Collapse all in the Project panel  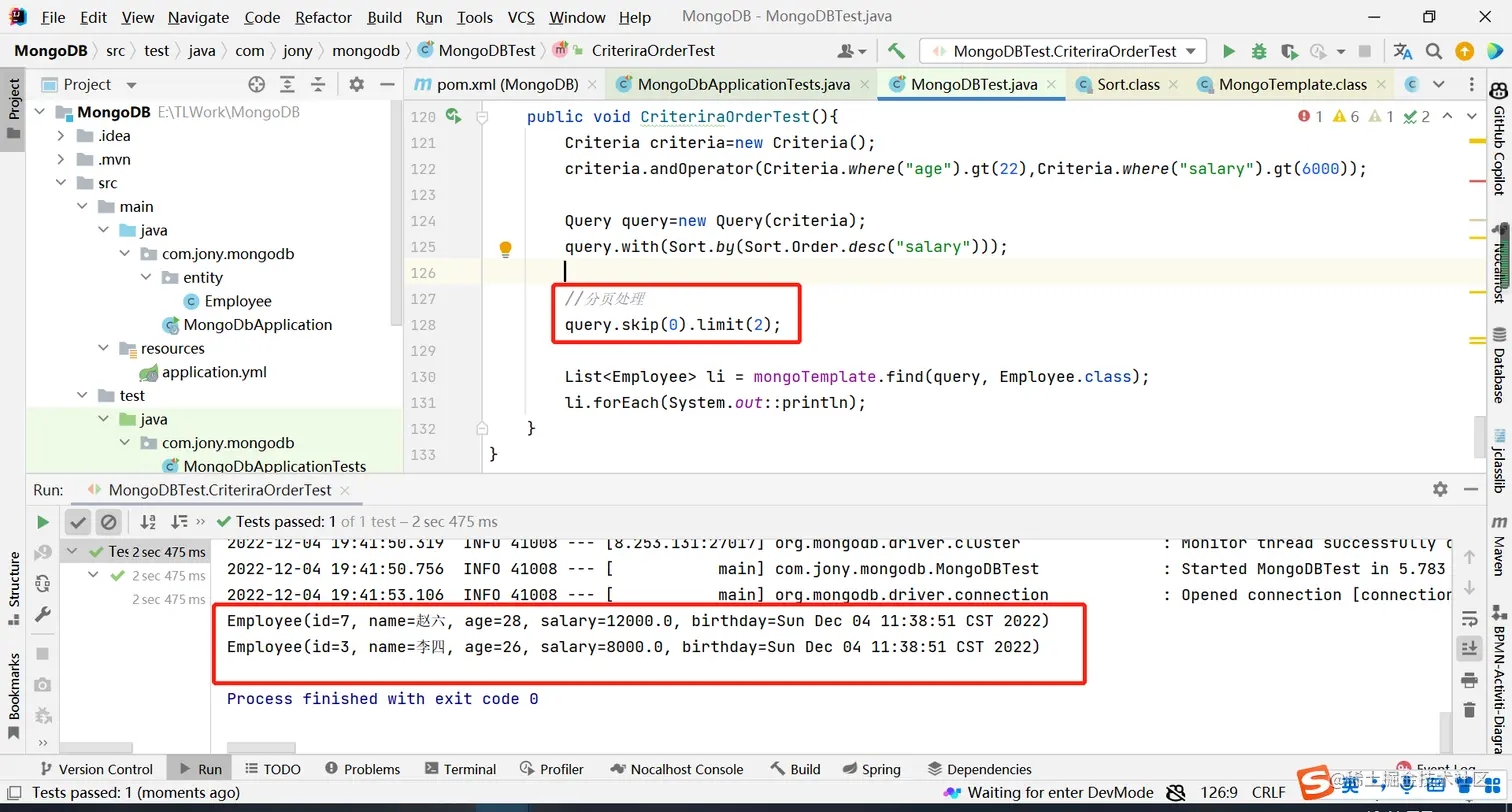pos(318,84)
